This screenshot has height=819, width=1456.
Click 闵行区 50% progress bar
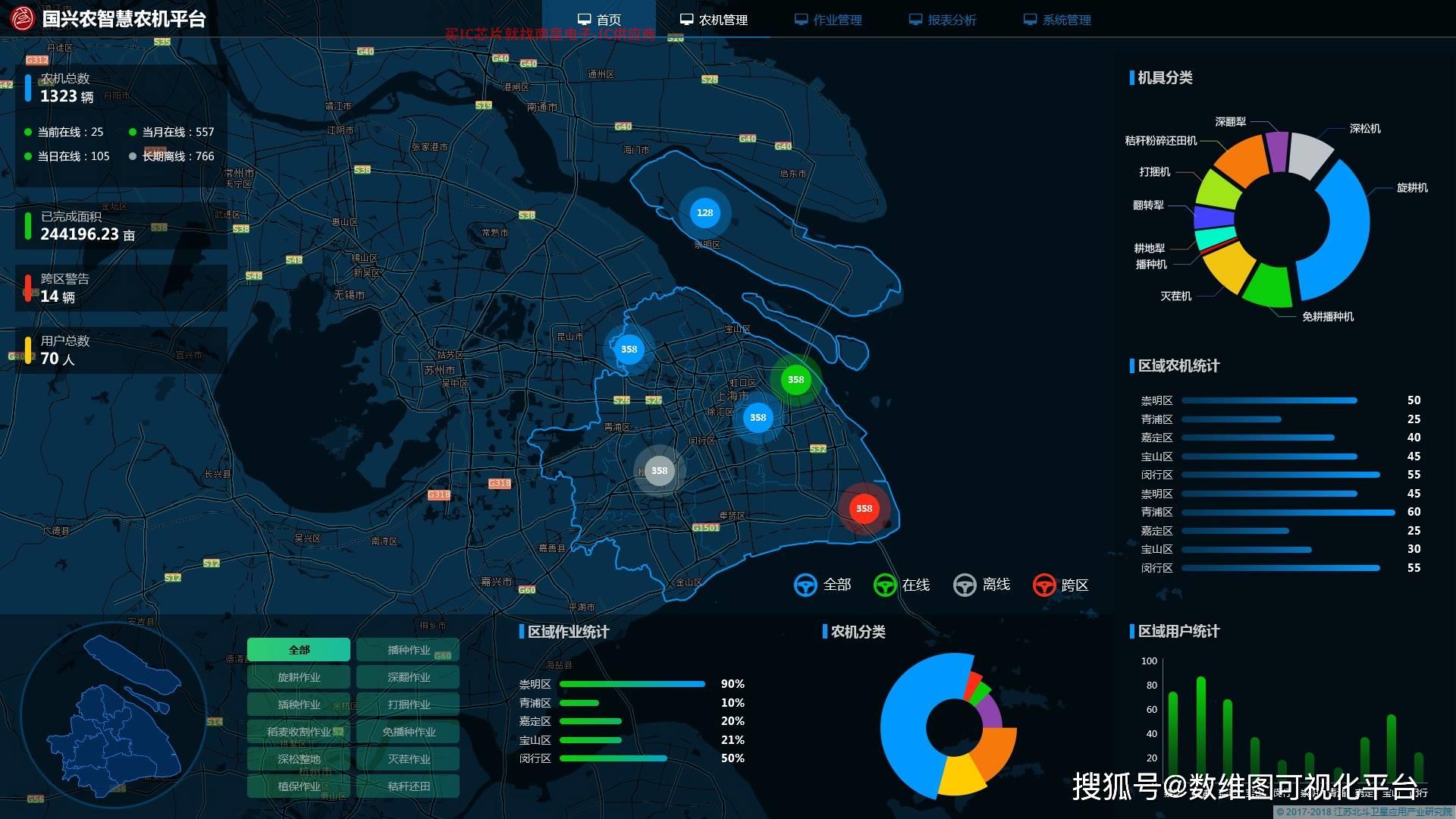pyautogui.click(x=613, y=758)
